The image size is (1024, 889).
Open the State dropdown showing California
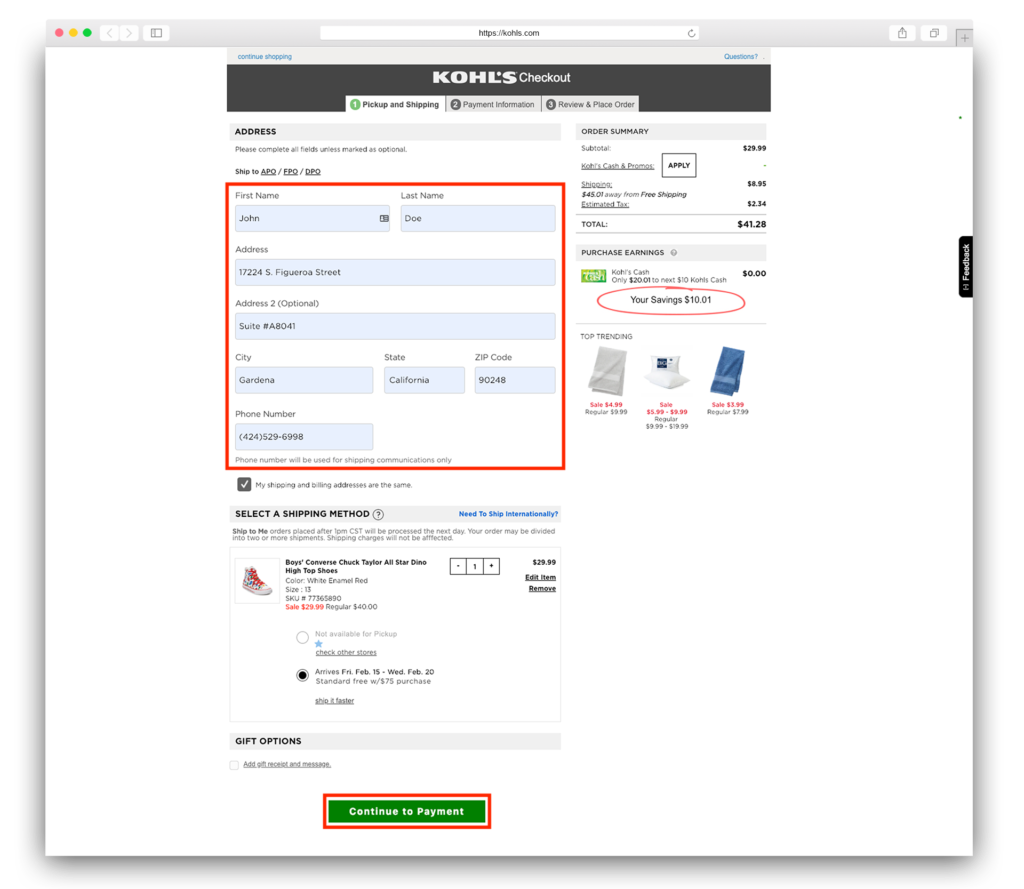coord(424,380)
